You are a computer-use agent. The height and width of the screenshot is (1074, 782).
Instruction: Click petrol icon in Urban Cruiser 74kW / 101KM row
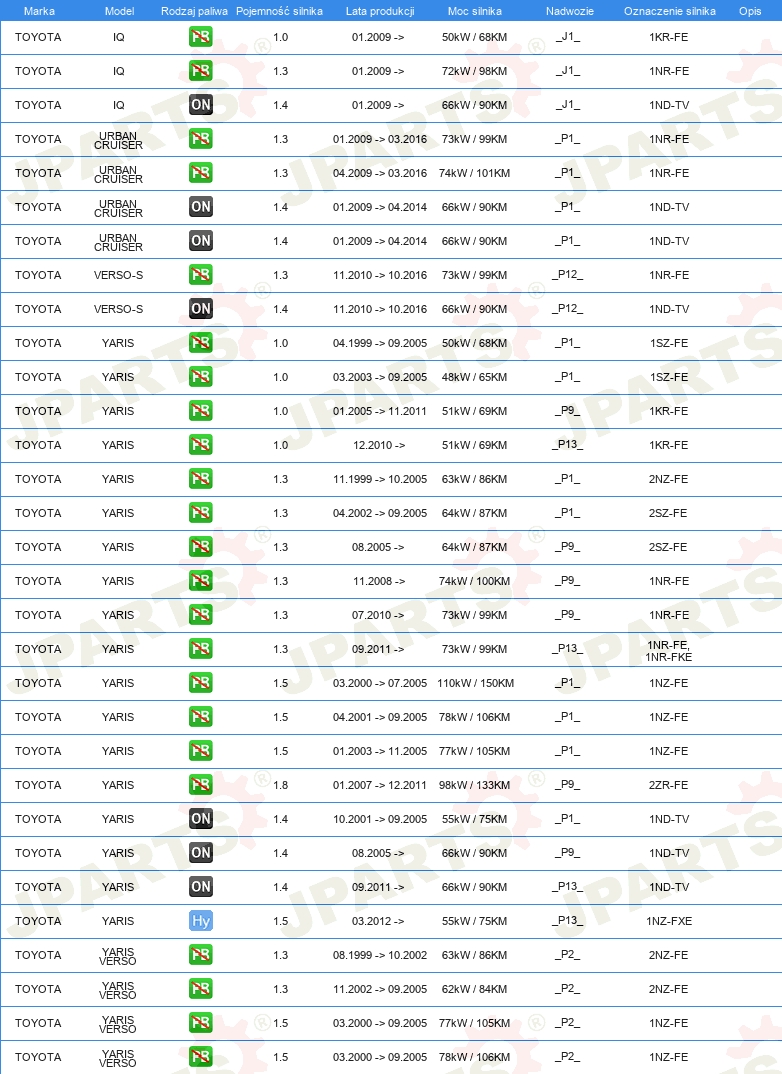201,173
